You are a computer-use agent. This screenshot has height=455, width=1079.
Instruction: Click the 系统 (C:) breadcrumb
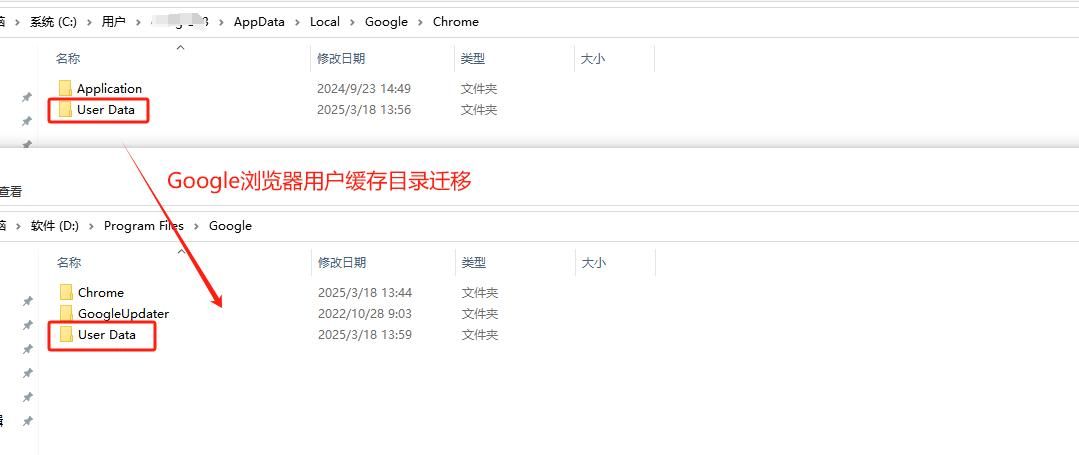[53, 21]
